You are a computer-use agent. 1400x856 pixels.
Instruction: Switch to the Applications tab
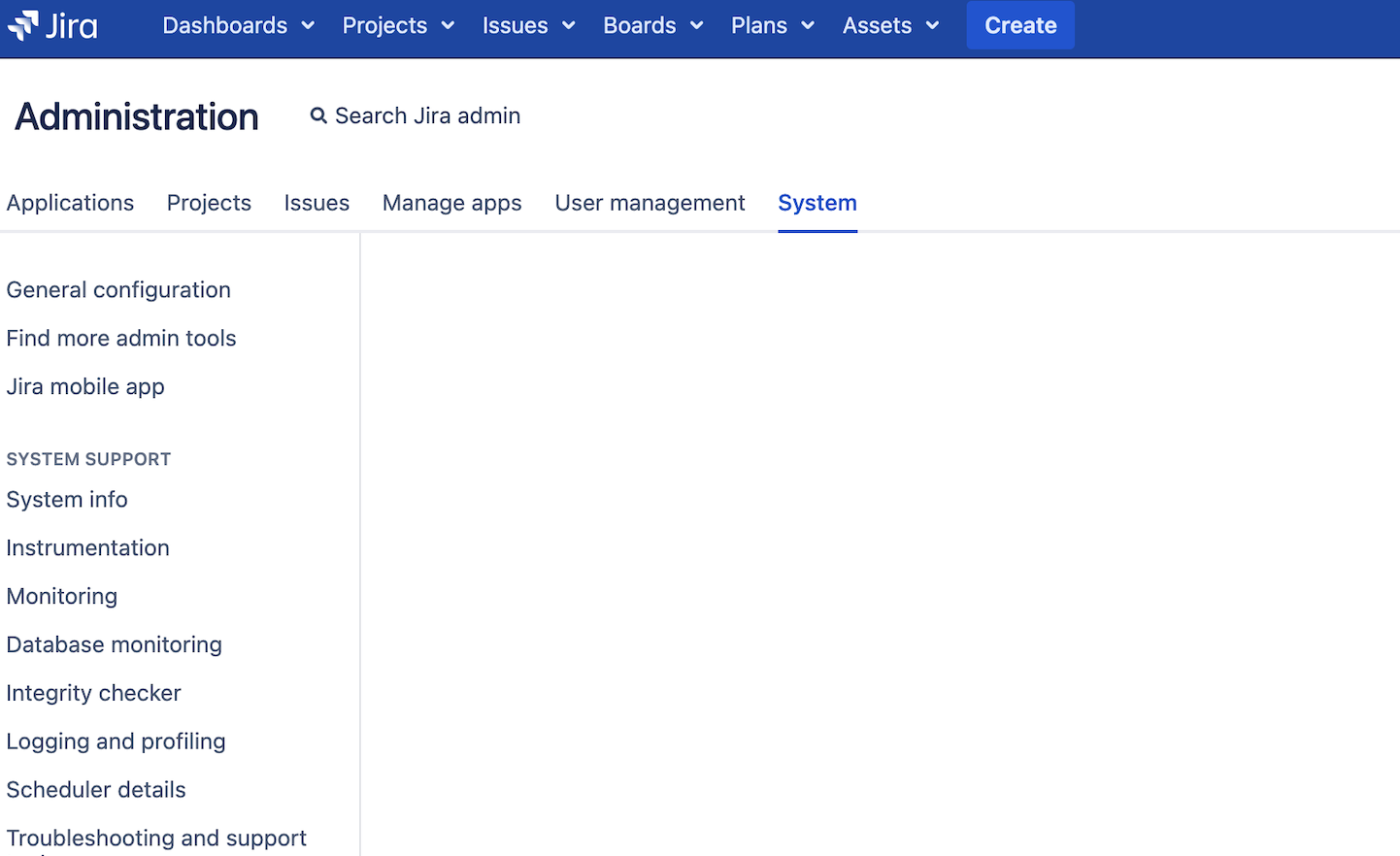(70, 203)
